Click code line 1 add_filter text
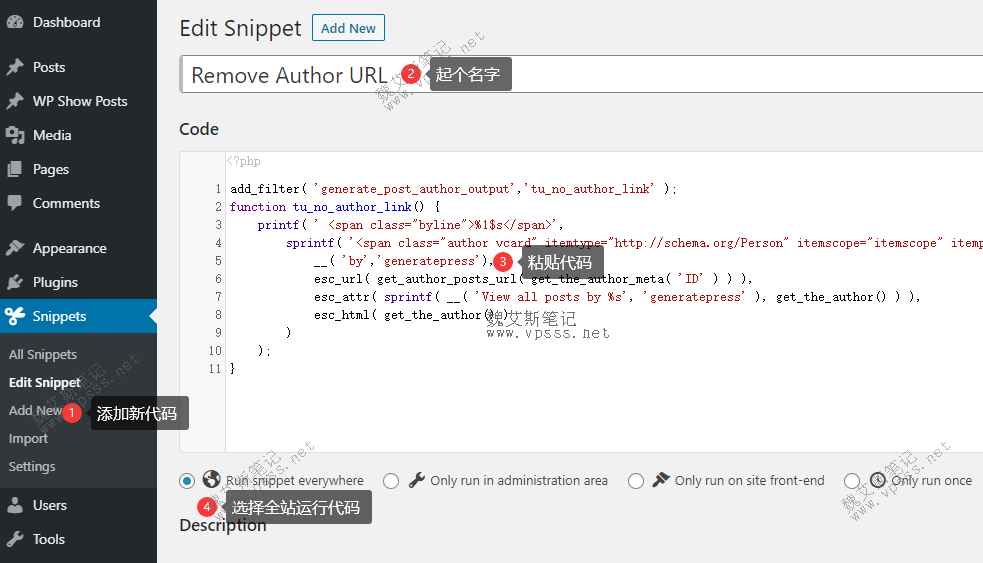Viewport: 983px width, 563px height. [x=453, y=189]
